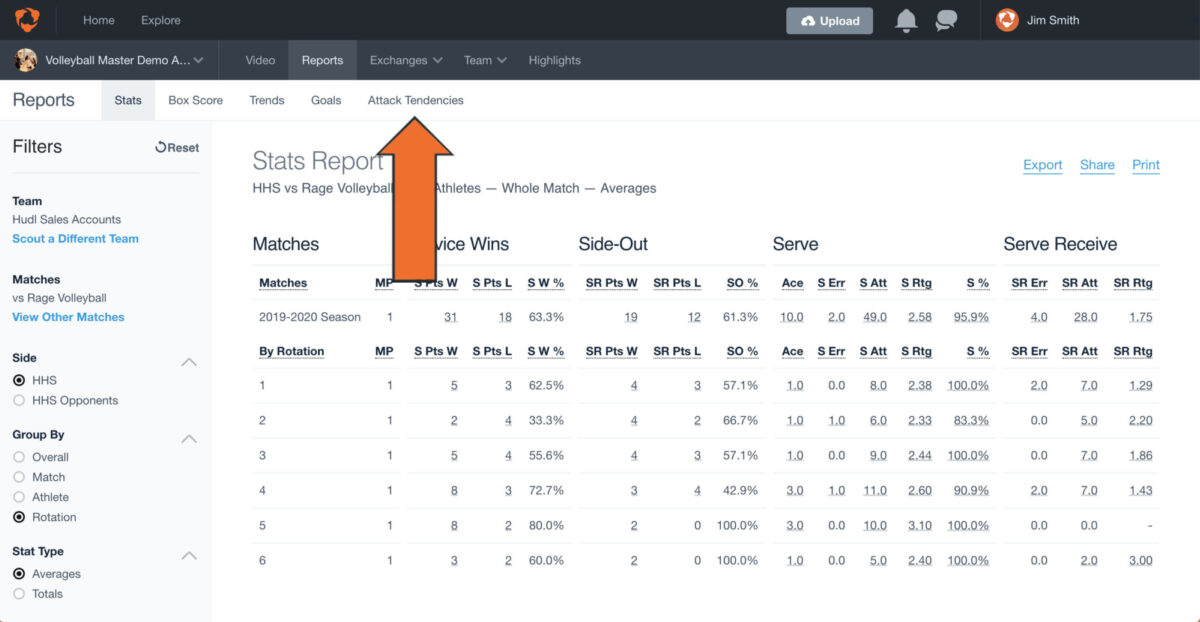
Task: Click the Hudl logo
Action: click(25, 19)
